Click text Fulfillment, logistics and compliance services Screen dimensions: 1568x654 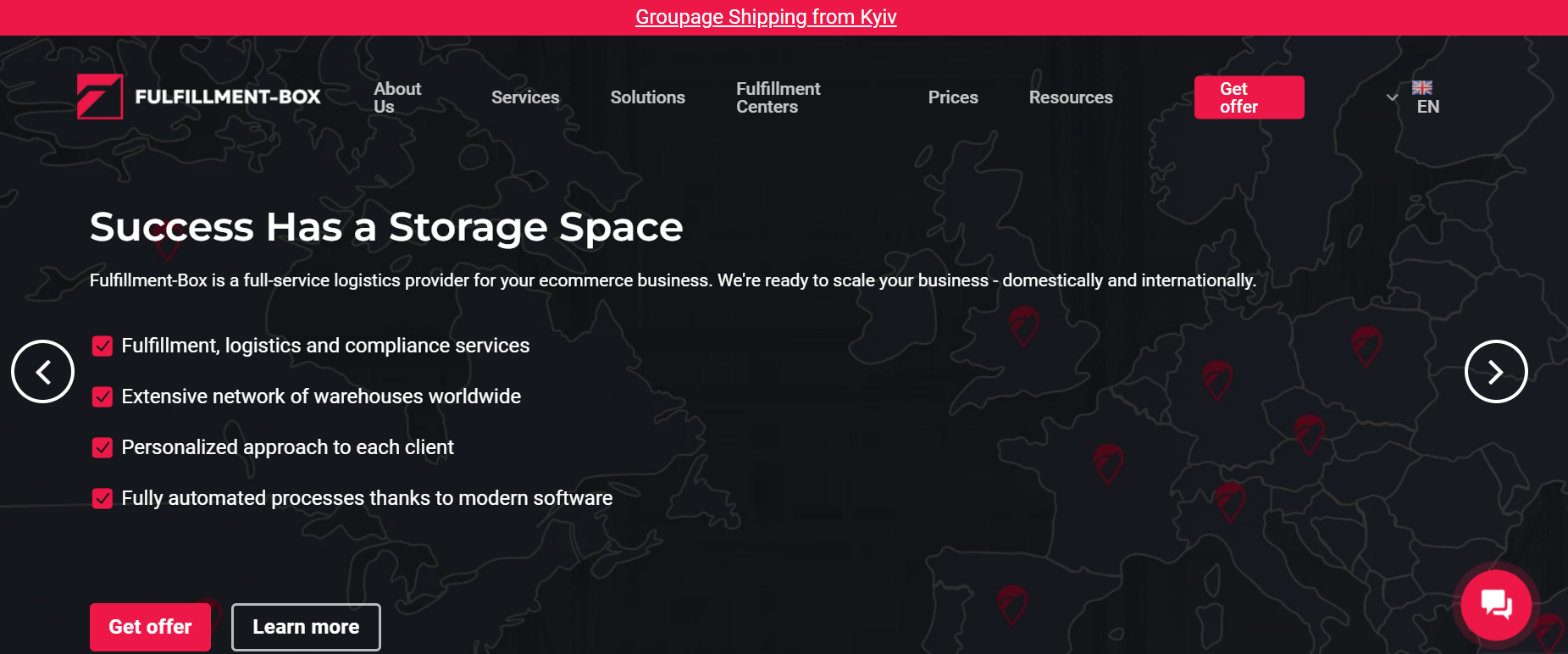tap(325, 346)
